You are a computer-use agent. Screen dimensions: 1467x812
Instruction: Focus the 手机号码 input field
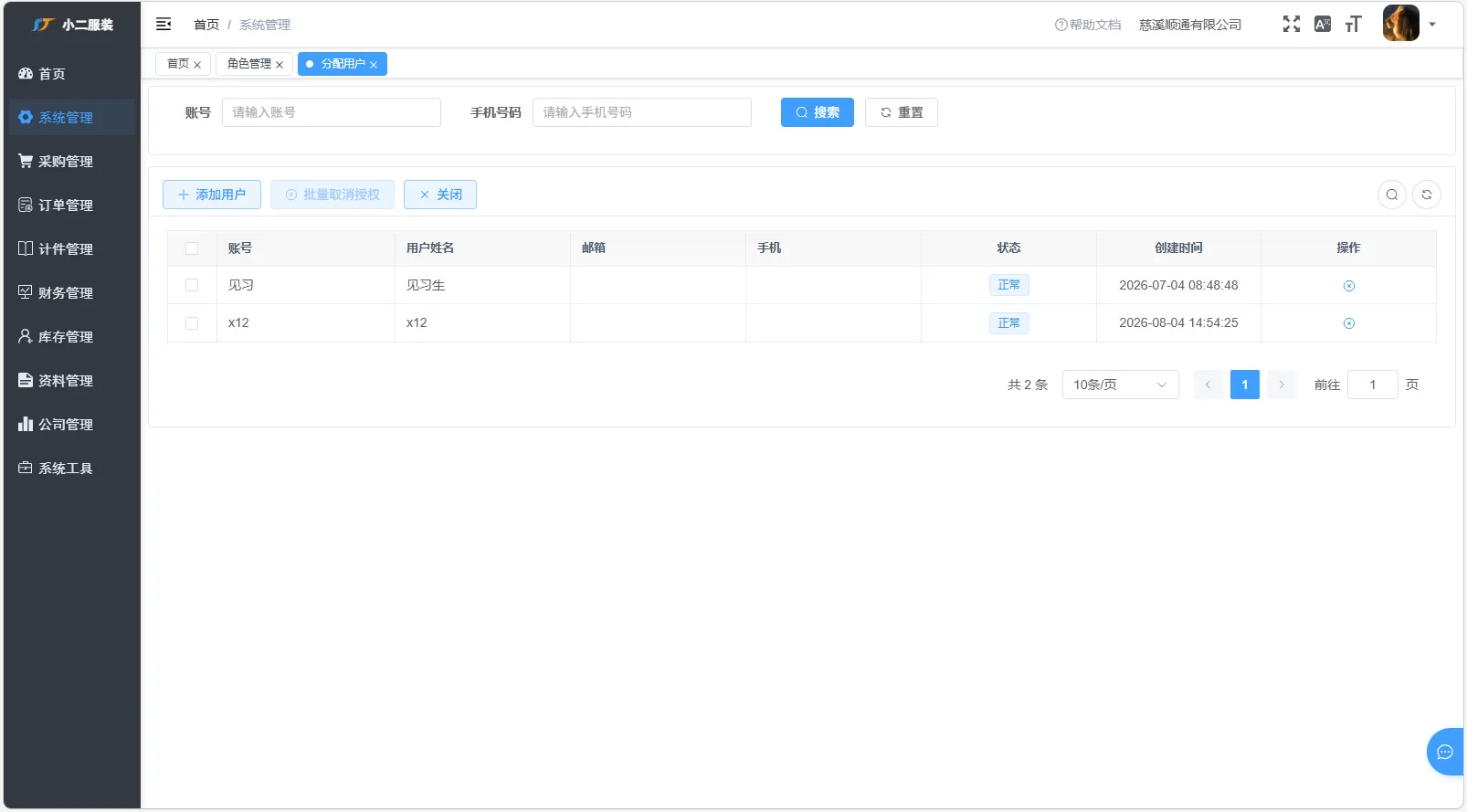(x=642, y=112)
